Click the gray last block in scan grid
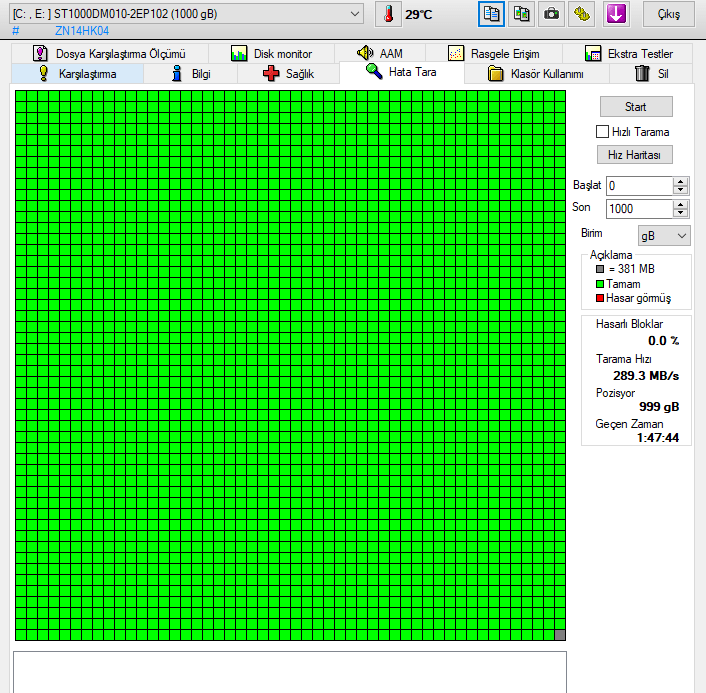The height and width of the screenshot is (693, 706). tap(560, 635)
